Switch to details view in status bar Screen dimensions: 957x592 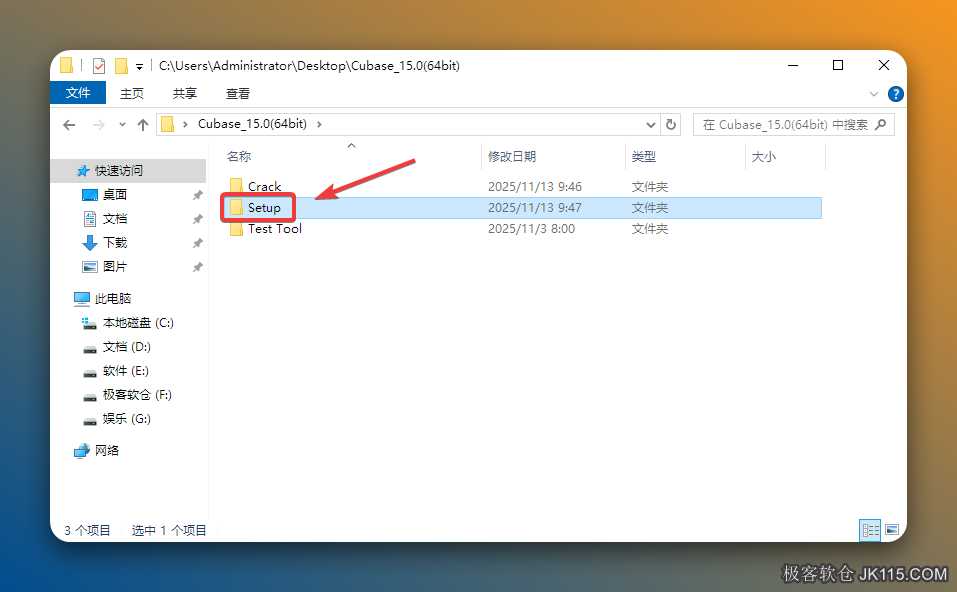[870, 530]
